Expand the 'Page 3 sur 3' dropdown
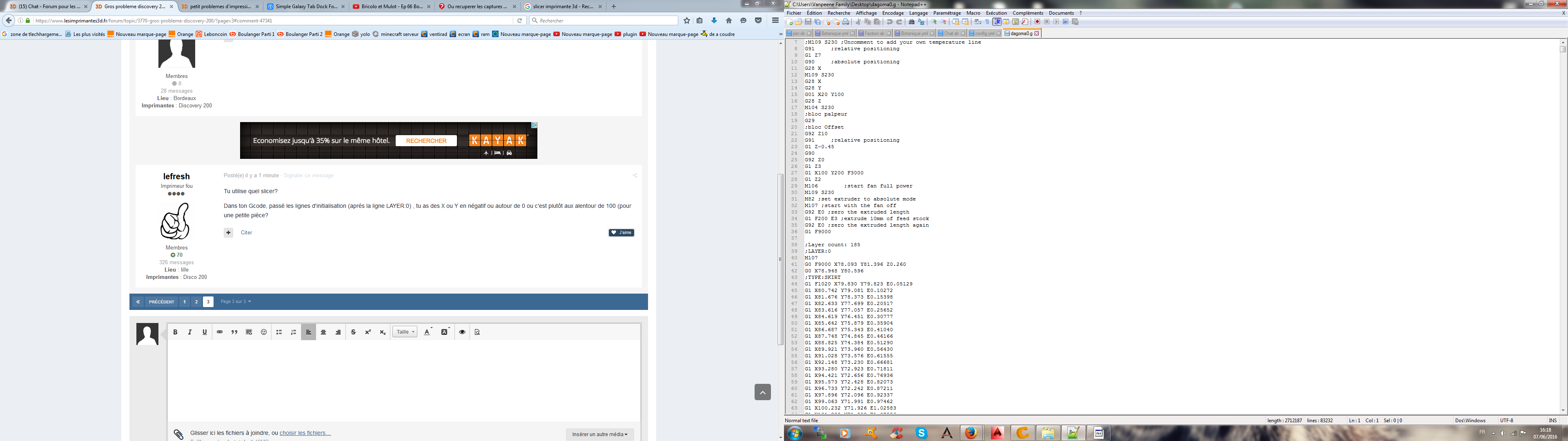This screenshot has height=441, width=1568. [236, 301]
